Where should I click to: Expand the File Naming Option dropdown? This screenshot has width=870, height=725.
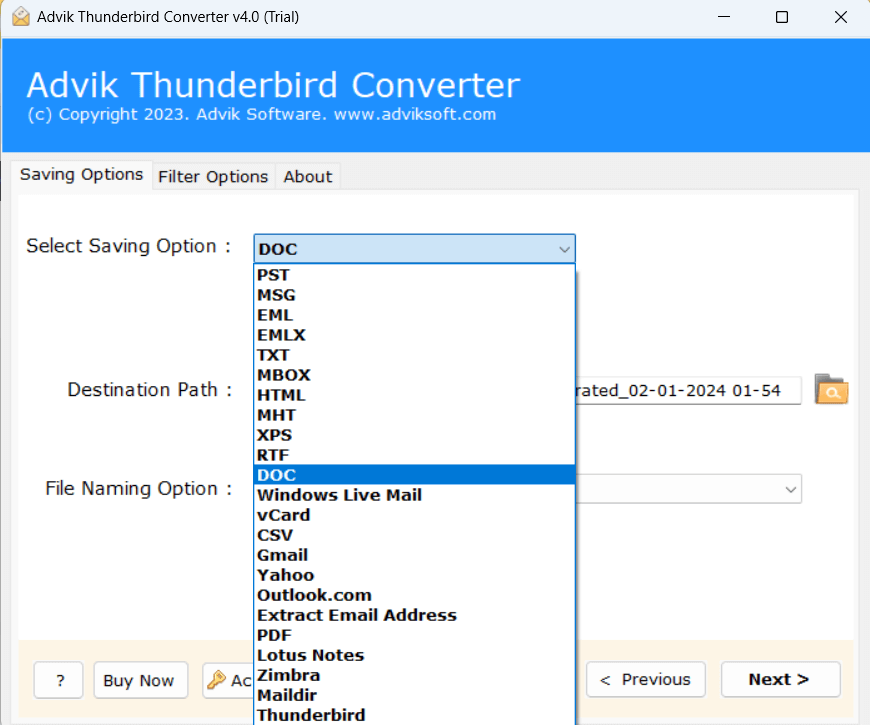[x=791, y=489]
